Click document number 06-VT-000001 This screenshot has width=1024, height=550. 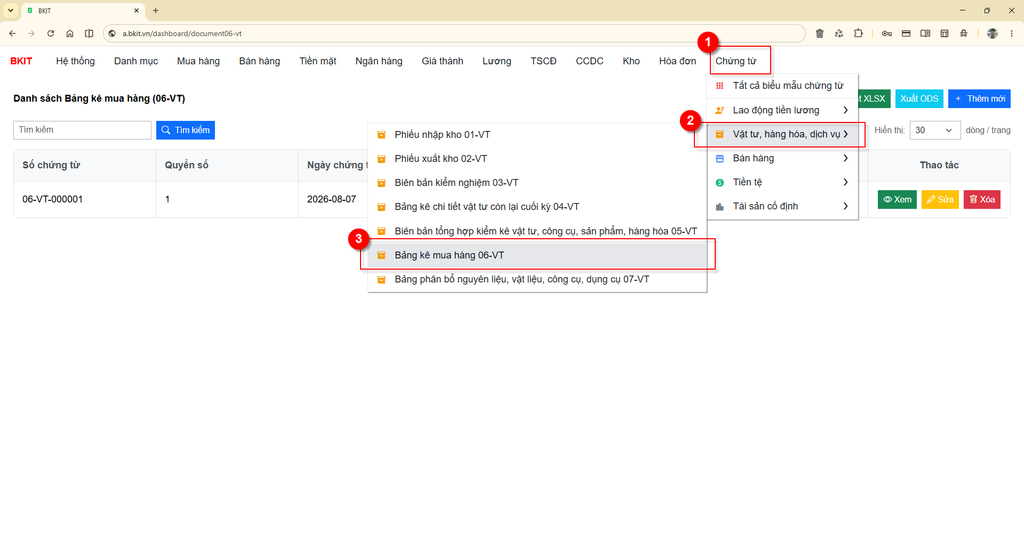tap(52, 199)
